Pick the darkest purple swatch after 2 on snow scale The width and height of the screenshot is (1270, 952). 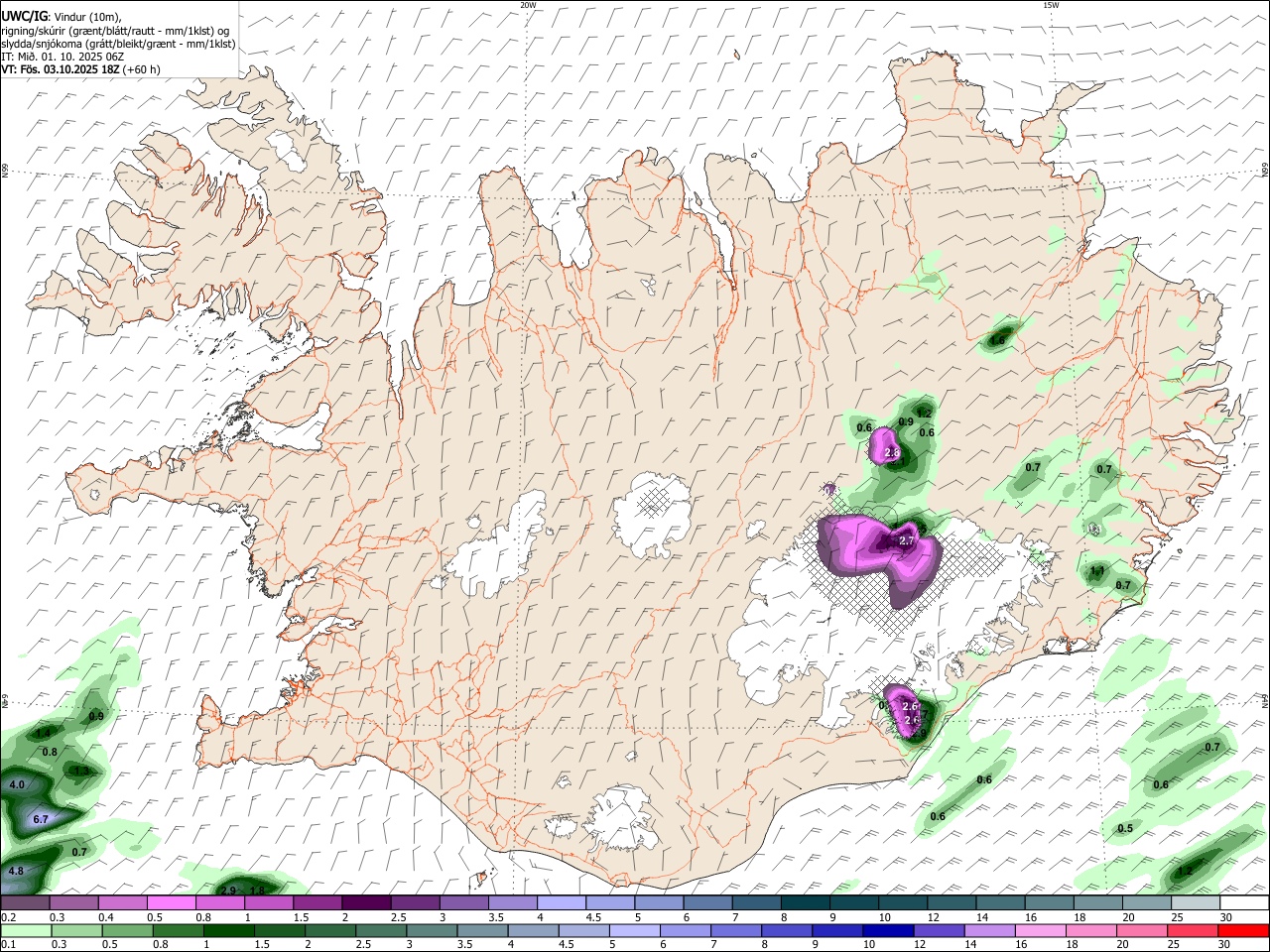pos(365,903)
